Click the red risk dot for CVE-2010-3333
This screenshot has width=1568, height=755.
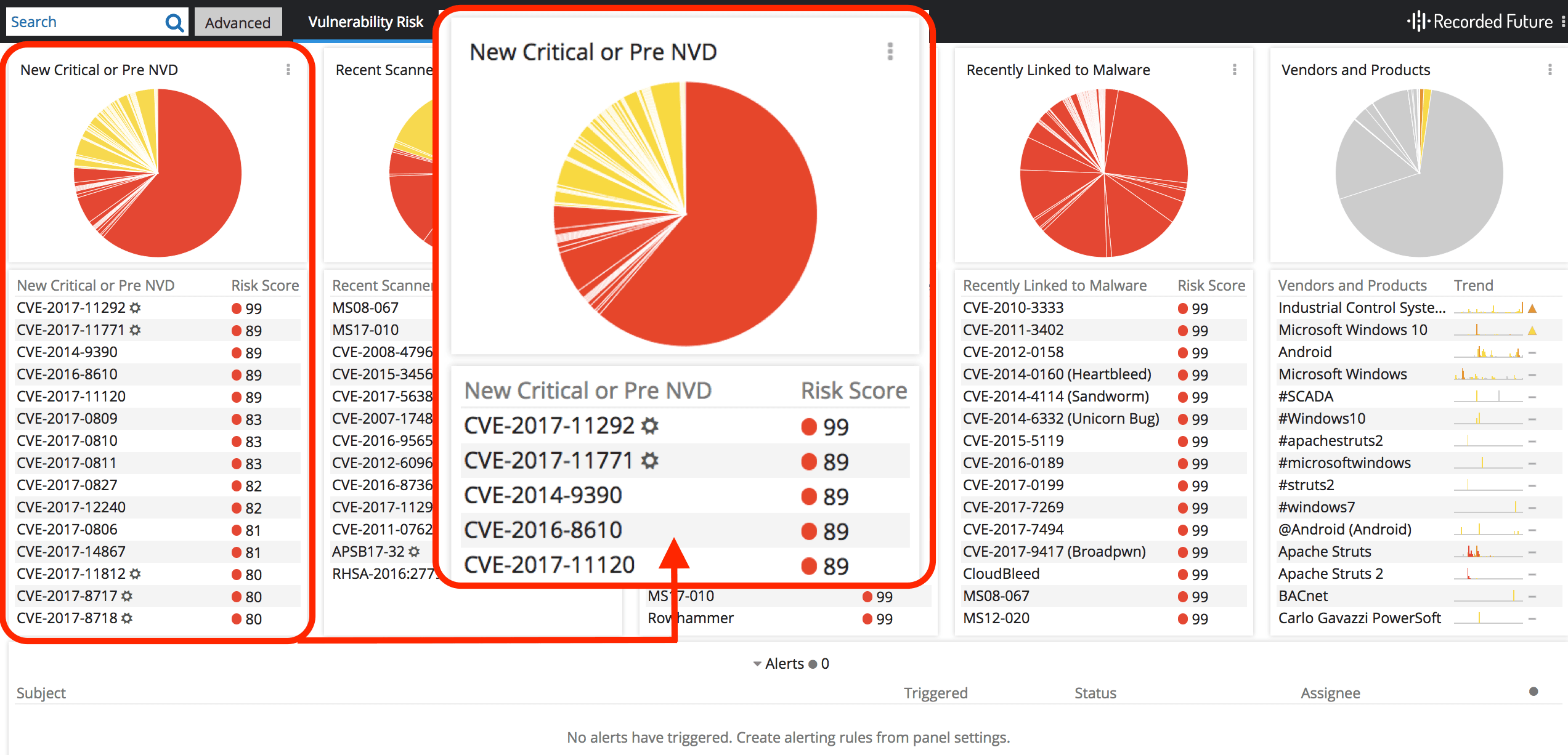click(x=1182, y=309)
